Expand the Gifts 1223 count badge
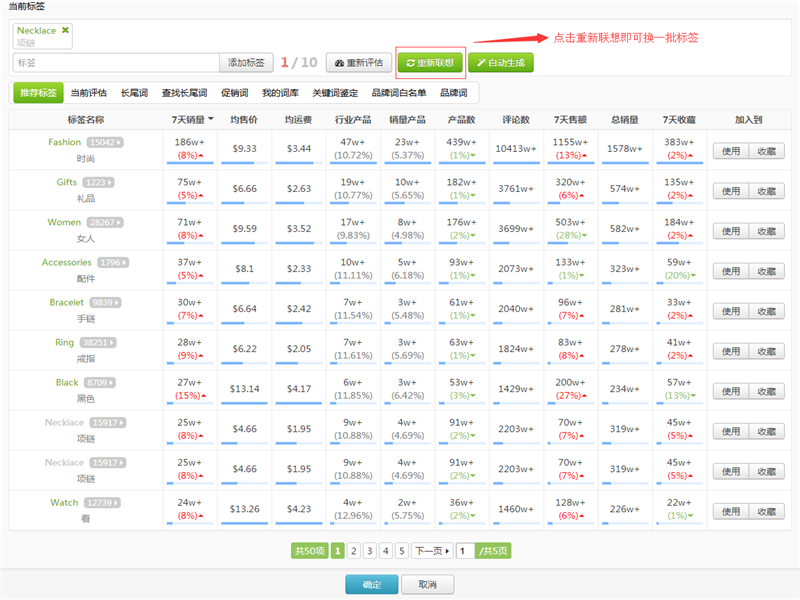The width and height of the screenshot is (800, 600). (99, 182)
